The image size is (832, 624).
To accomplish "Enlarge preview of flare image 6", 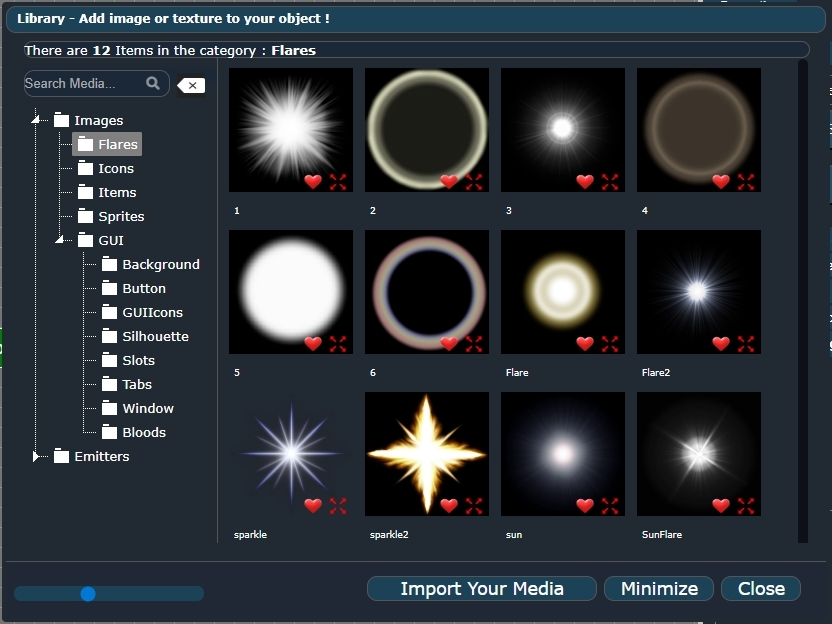I will pyautogui.click(x=474, y=344).
